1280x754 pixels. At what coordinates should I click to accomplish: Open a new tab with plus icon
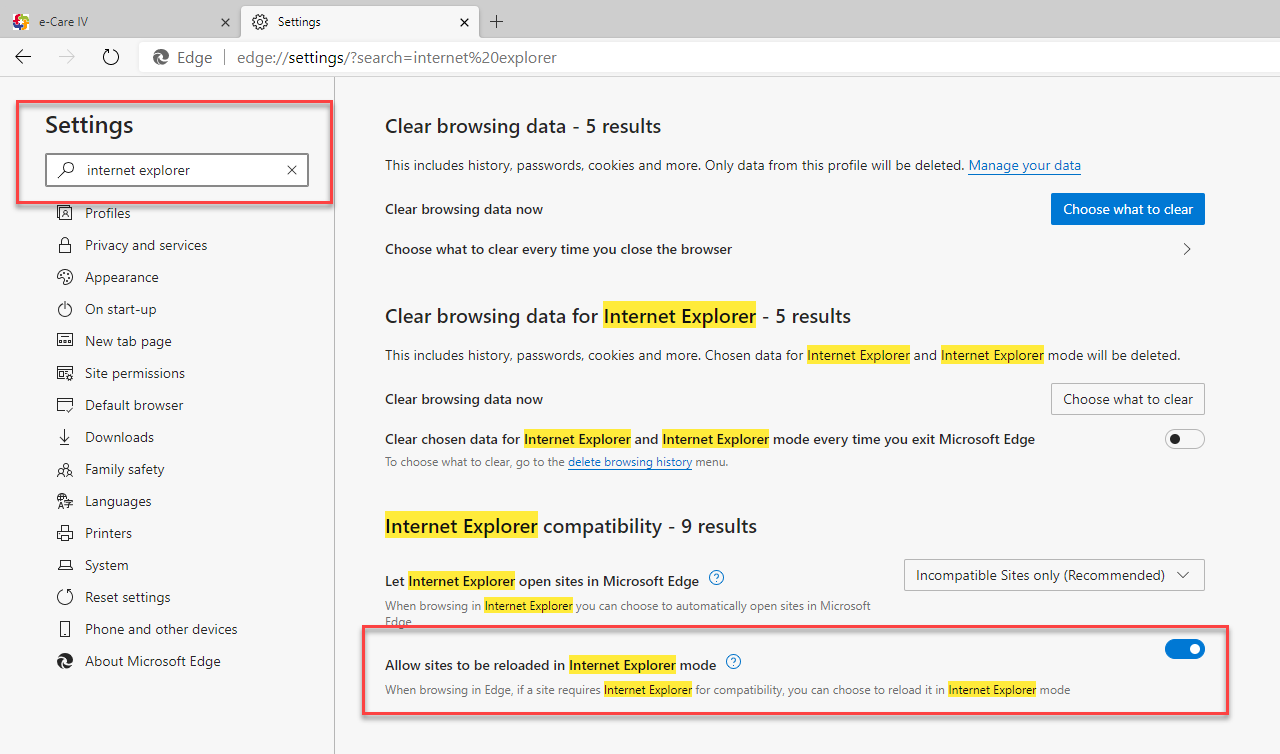point(497,21)
